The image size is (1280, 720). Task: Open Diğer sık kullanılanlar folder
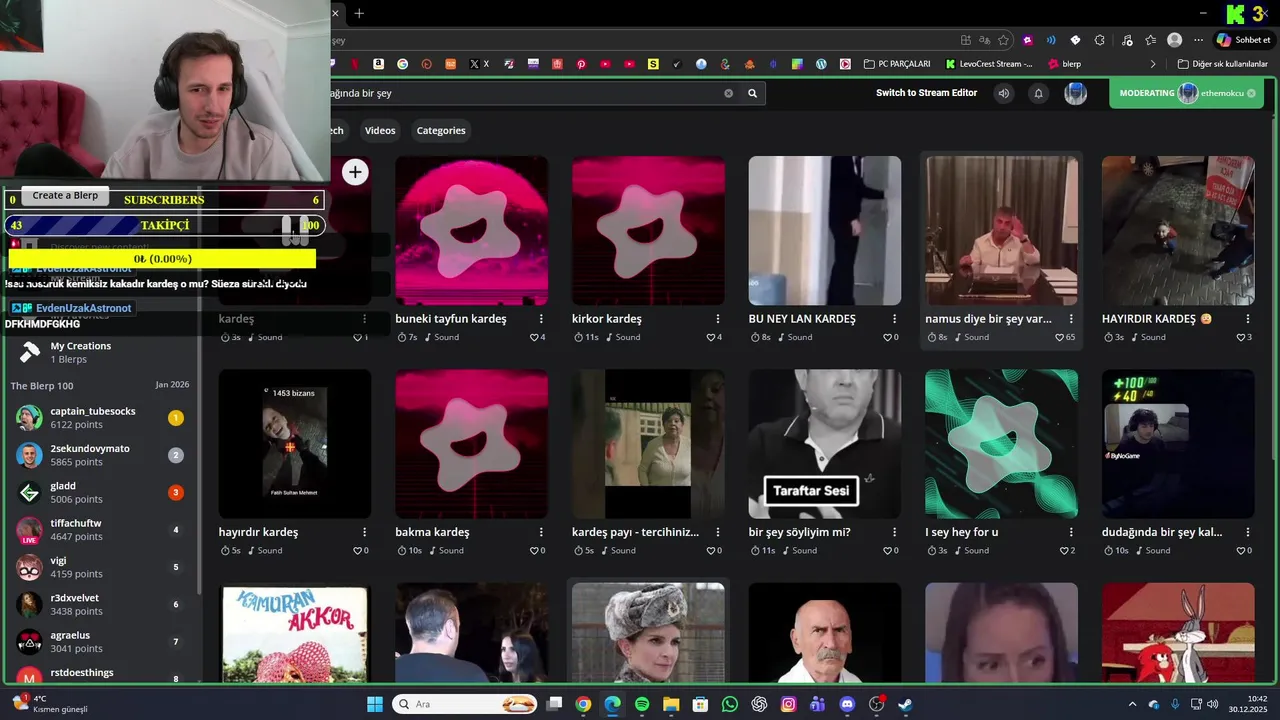tap(1222, 64)
